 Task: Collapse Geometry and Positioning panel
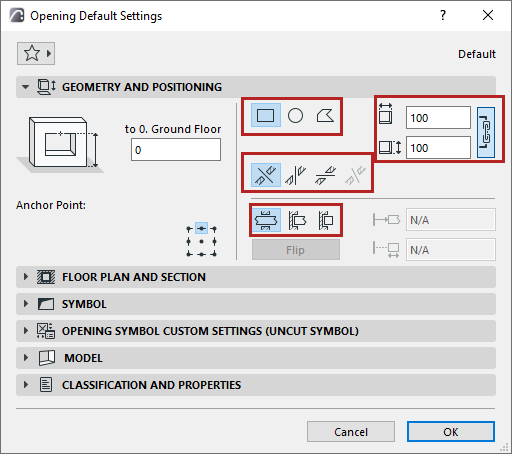[x=26, y=87]
